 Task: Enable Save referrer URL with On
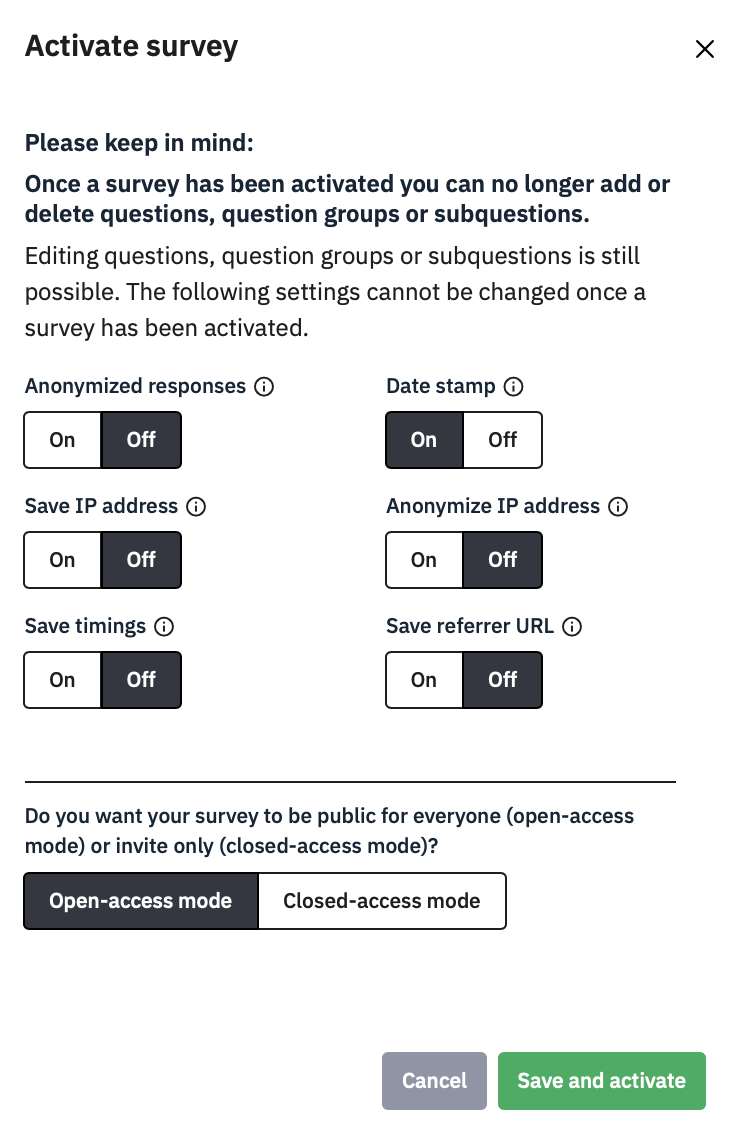425,680
